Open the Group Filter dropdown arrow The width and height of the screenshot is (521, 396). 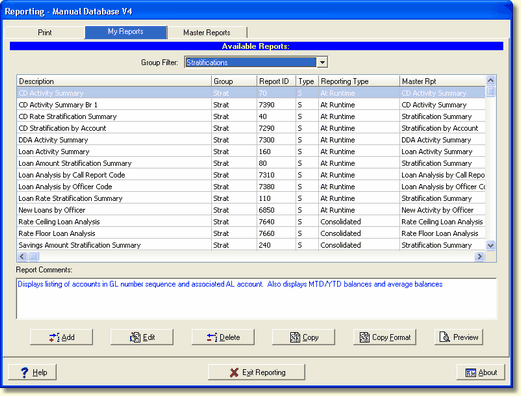[x=322, y=62]
